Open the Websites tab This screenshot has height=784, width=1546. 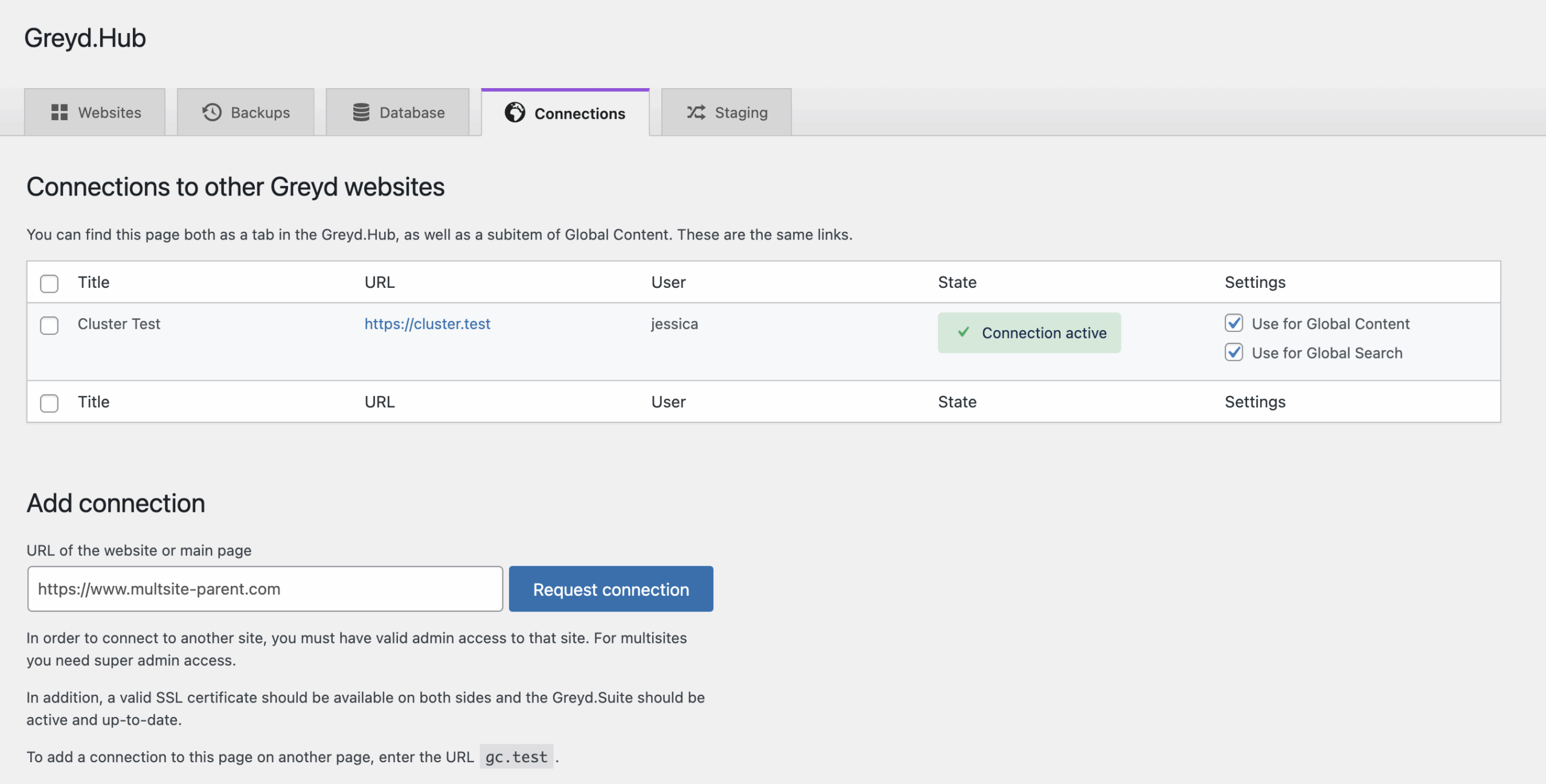click(x=109, y=112)
